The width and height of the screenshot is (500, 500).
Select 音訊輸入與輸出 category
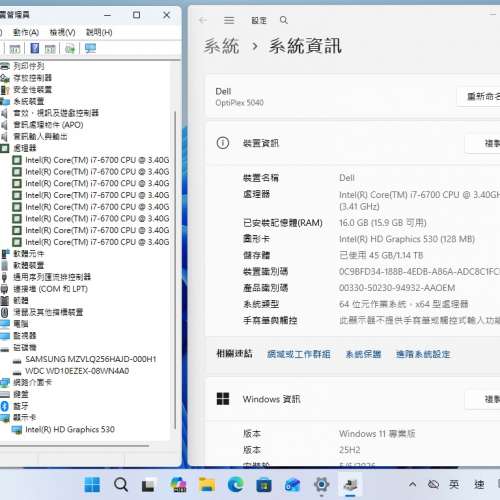coord(40,136)
